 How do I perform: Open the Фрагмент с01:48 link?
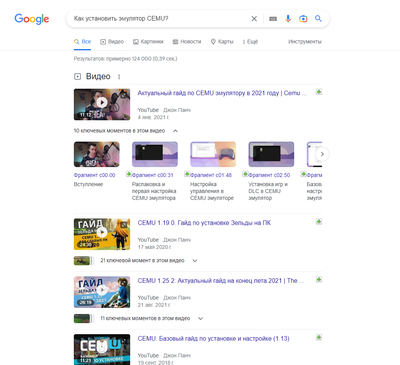tap(211, 175)
